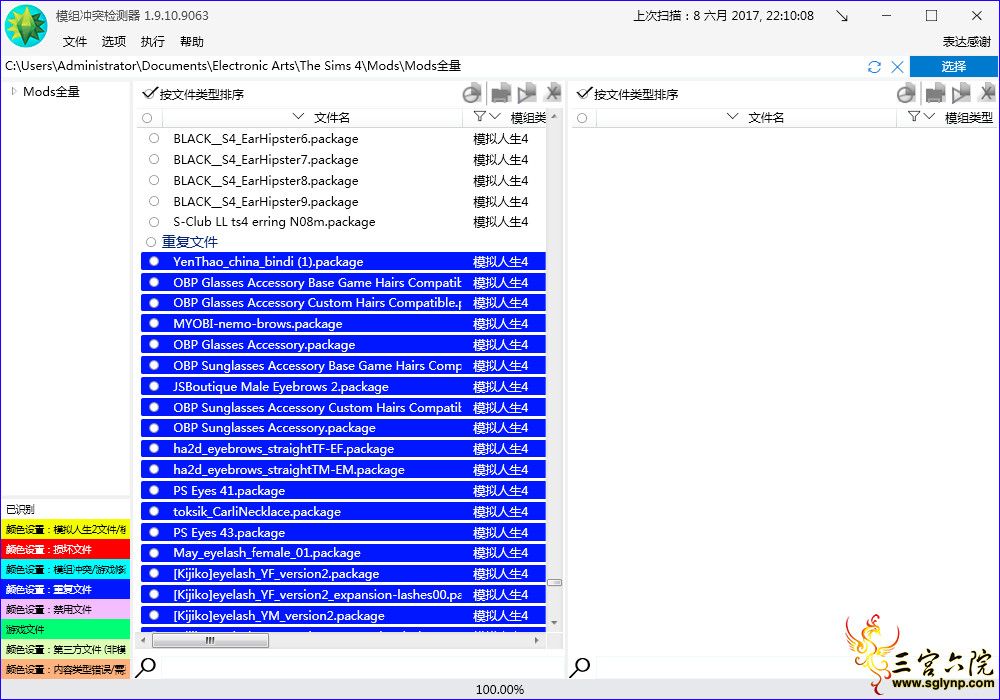Clear the folder path with the X icon

(897, 67)
